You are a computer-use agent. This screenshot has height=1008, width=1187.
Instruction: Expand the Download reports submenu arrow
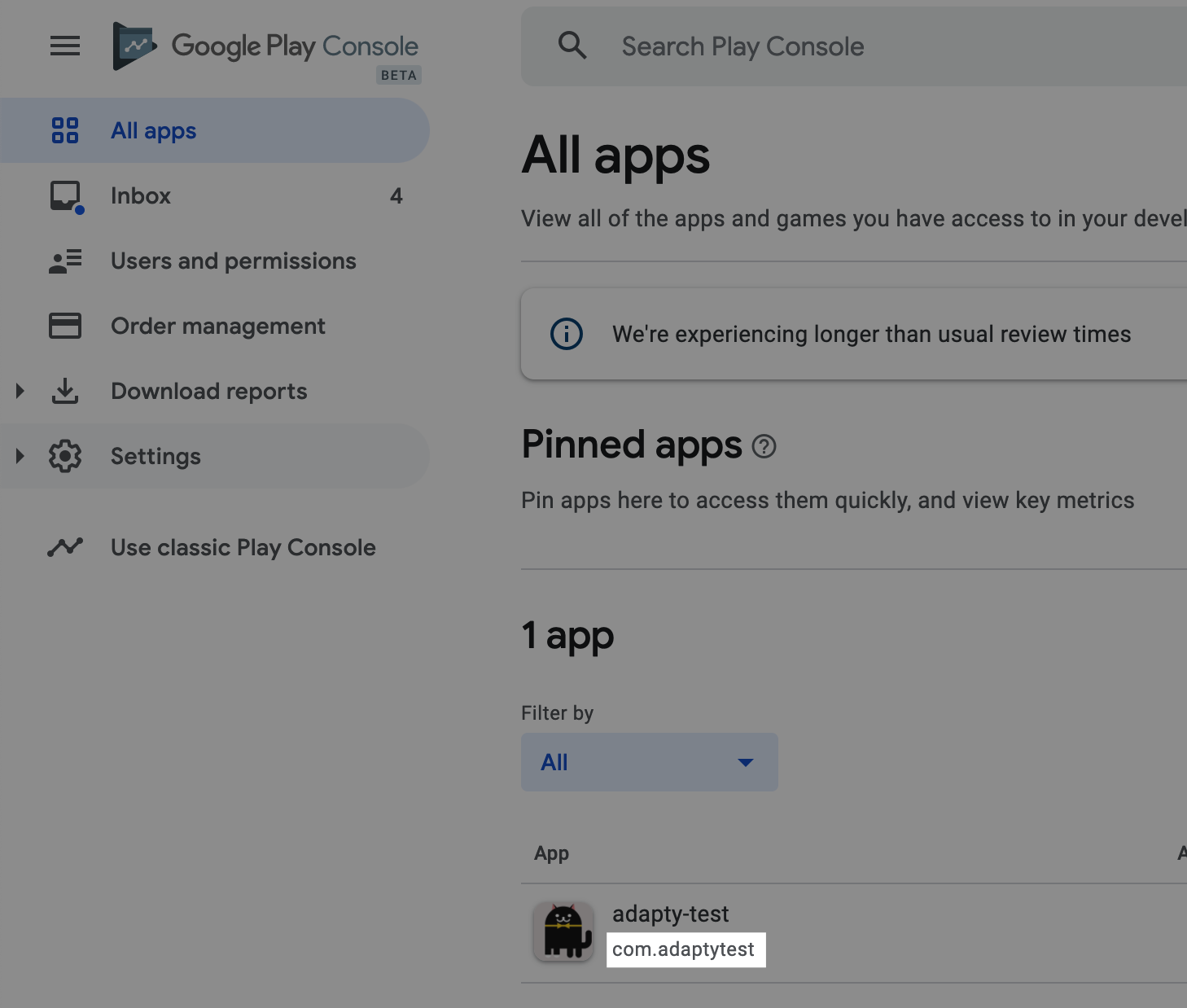20,391
